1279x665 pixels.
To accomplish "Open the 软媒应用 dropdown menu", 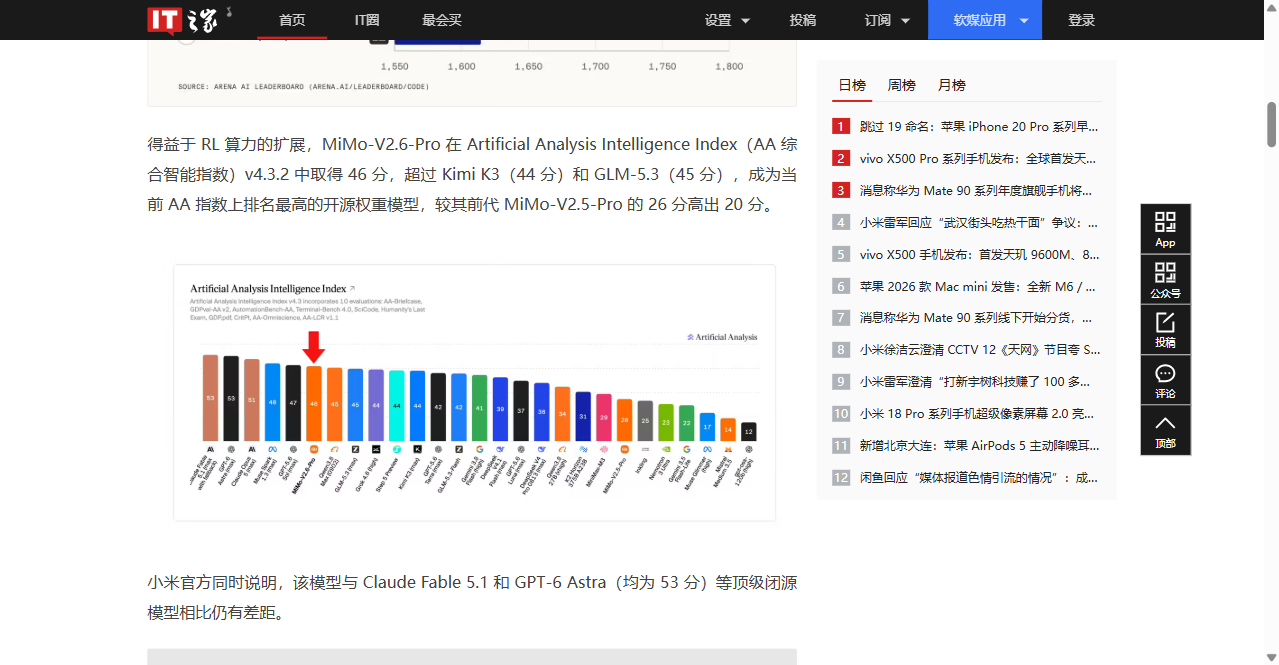I will point(985,20).
